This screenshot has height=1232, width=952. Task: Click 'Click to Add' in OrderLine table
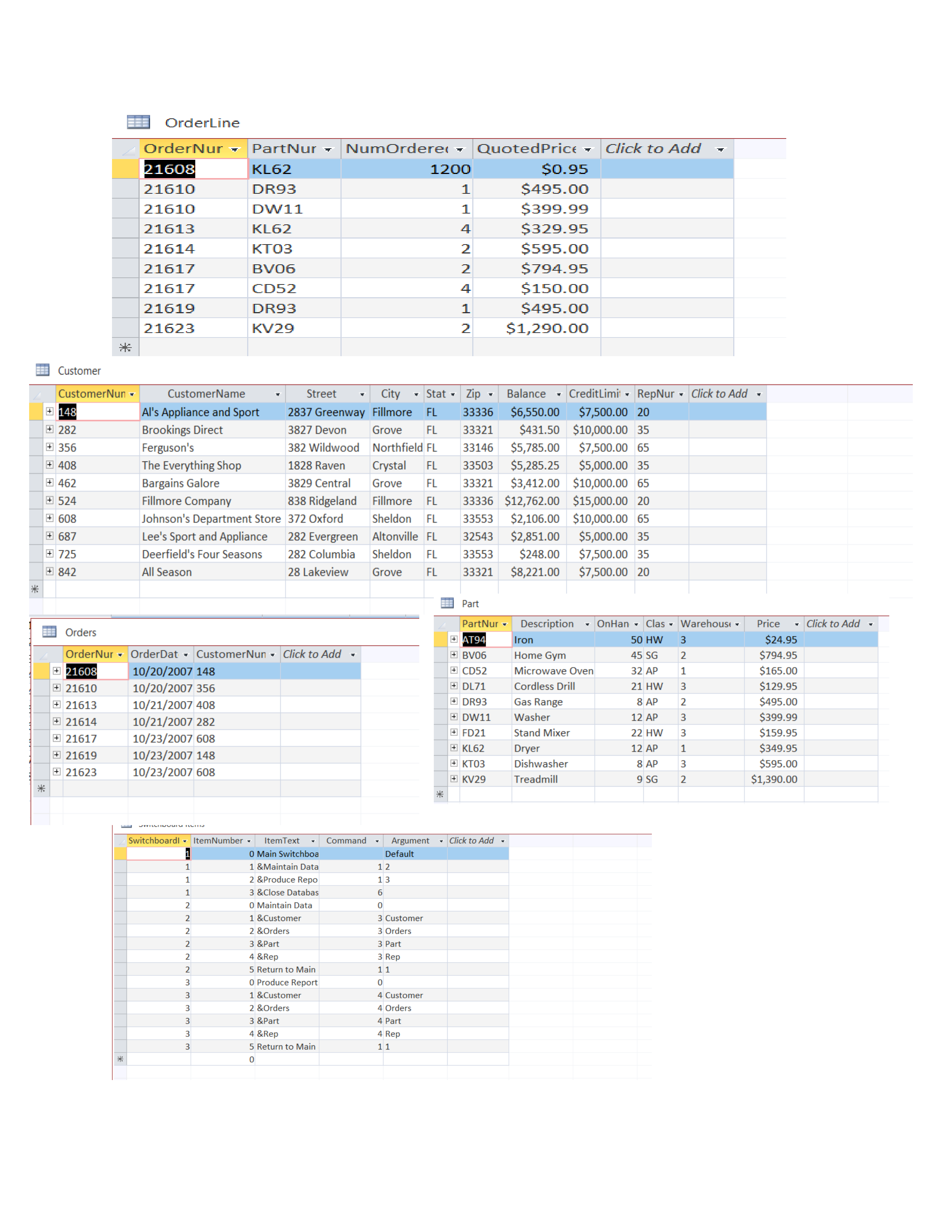coord(653,149)
